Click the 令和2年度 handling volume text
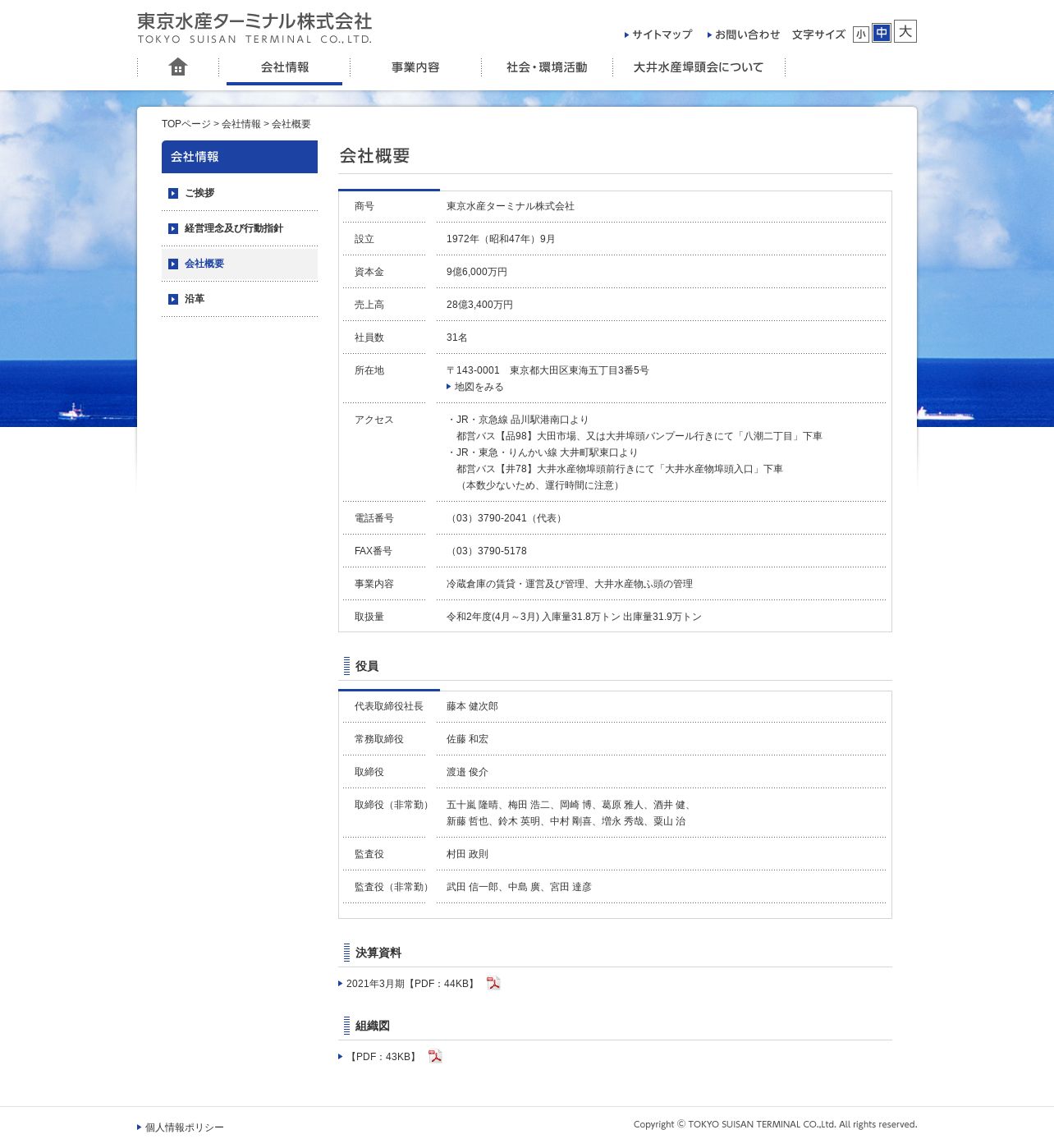 tap(574, 617)
